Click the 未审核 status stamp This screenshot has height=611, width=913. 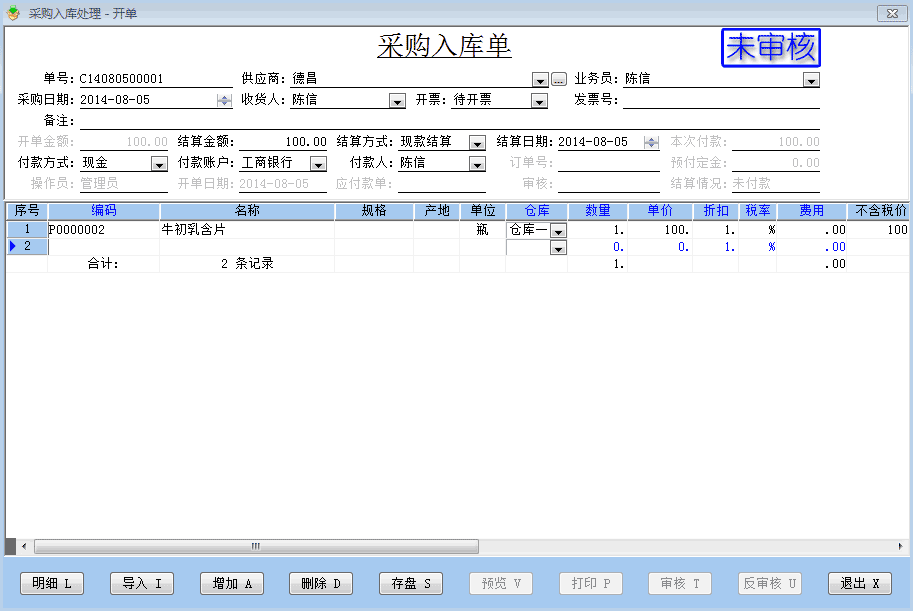tap(770, 48)
